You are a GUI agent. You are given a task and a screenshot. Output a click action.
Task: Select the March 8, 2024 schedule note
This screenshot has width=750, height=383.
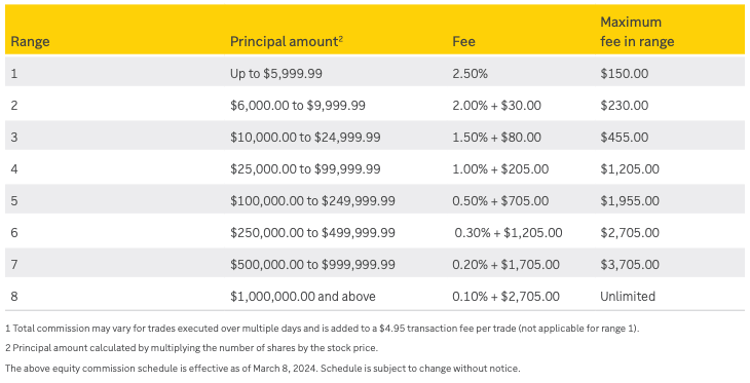[x=263, y=369]
